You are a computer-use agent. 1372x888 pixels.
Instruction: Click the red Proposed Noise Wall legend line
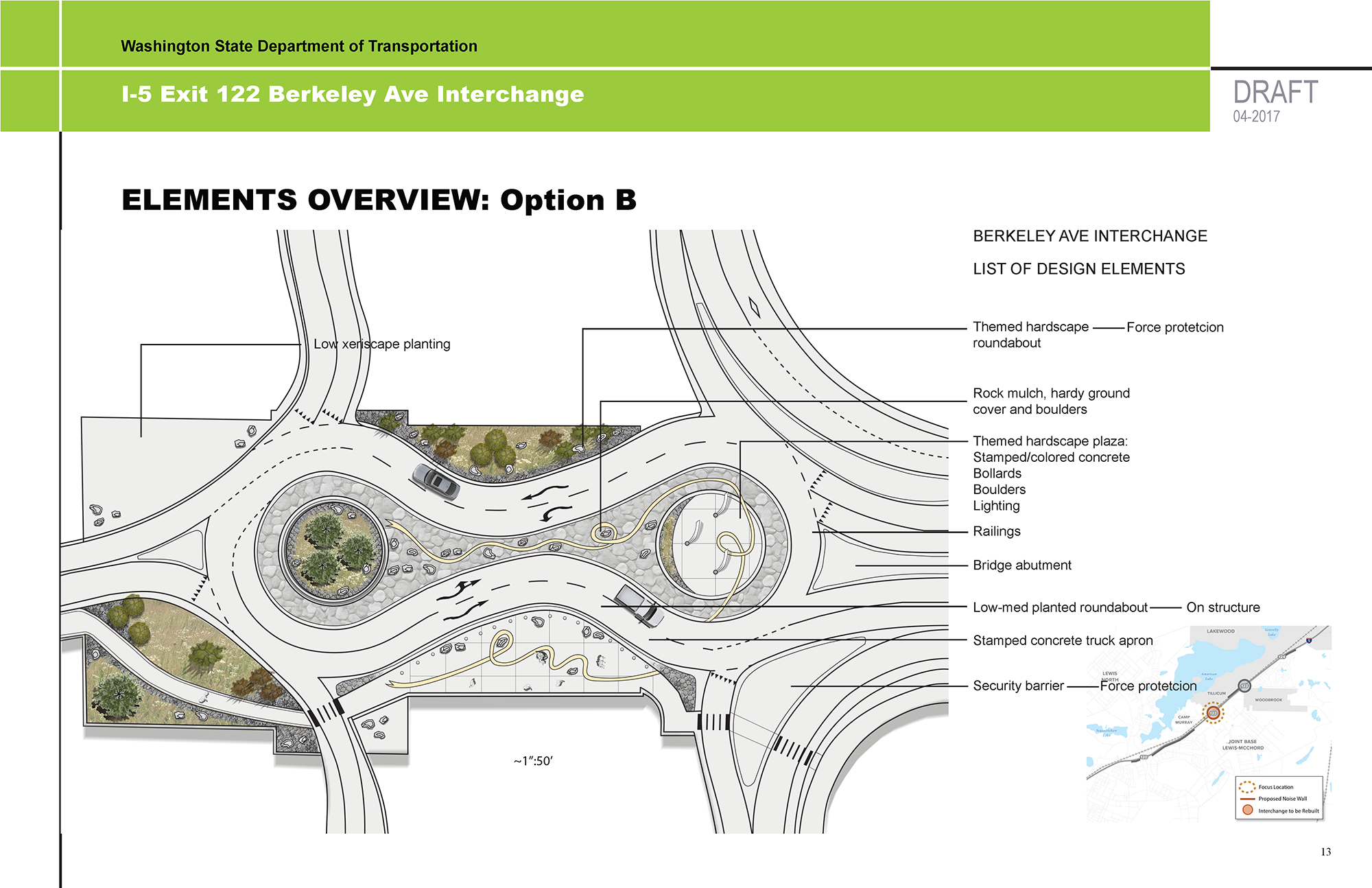(1247, 799)
